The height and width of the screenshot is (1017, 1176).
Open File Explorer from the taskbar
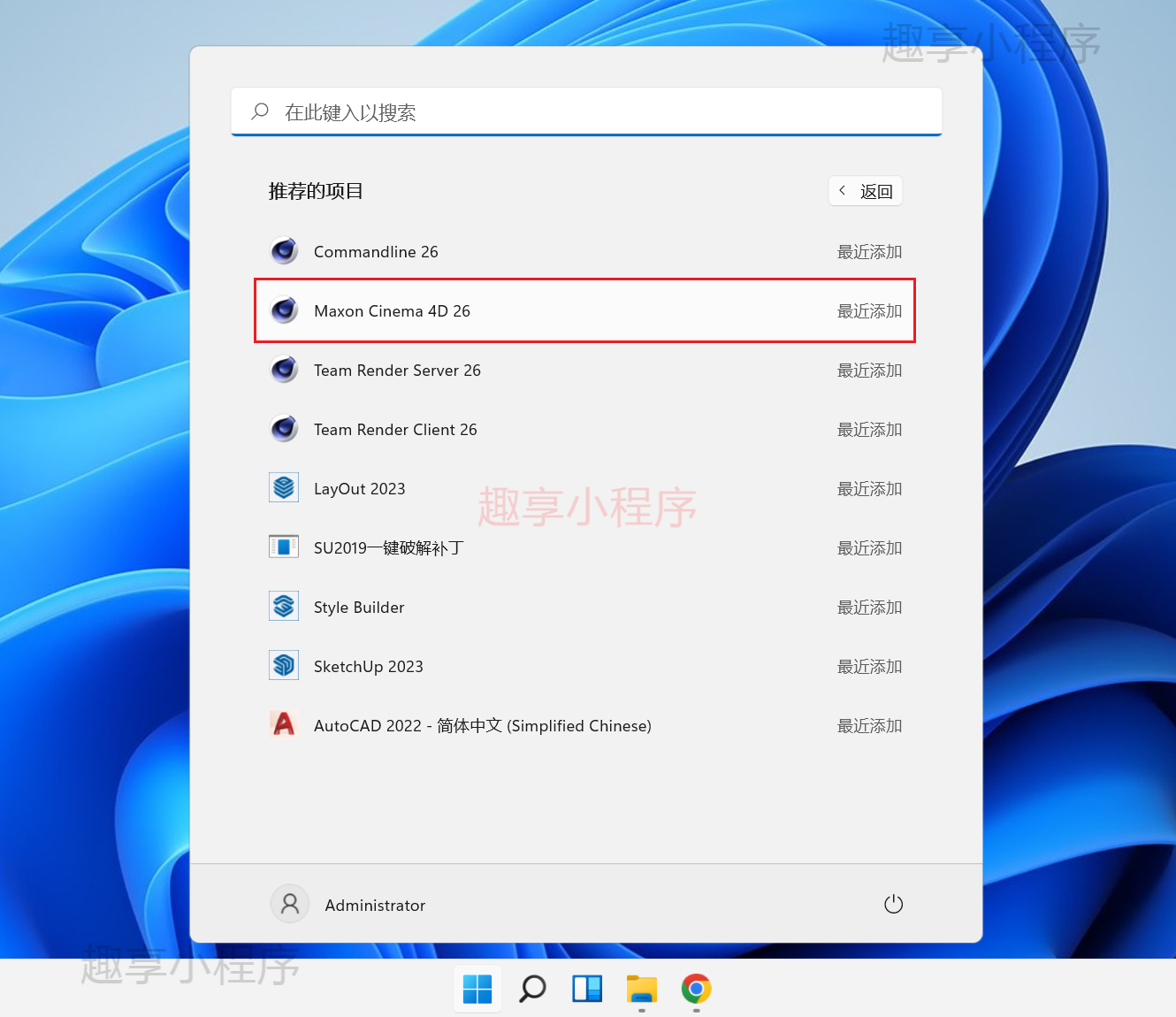(x=642, y=989)
